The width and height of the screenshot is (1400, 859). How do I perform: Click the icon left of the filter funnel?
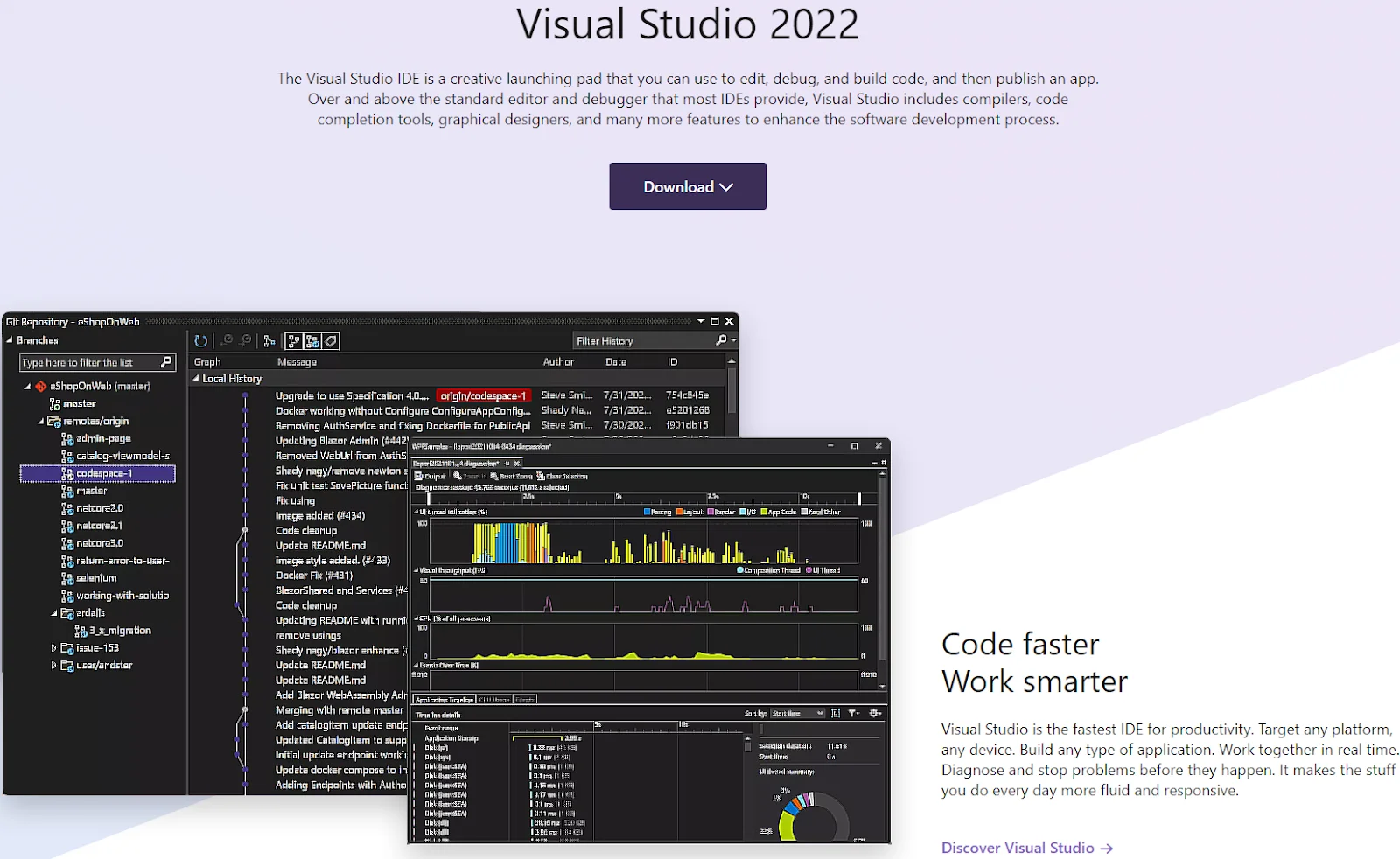tap(836, 714)
